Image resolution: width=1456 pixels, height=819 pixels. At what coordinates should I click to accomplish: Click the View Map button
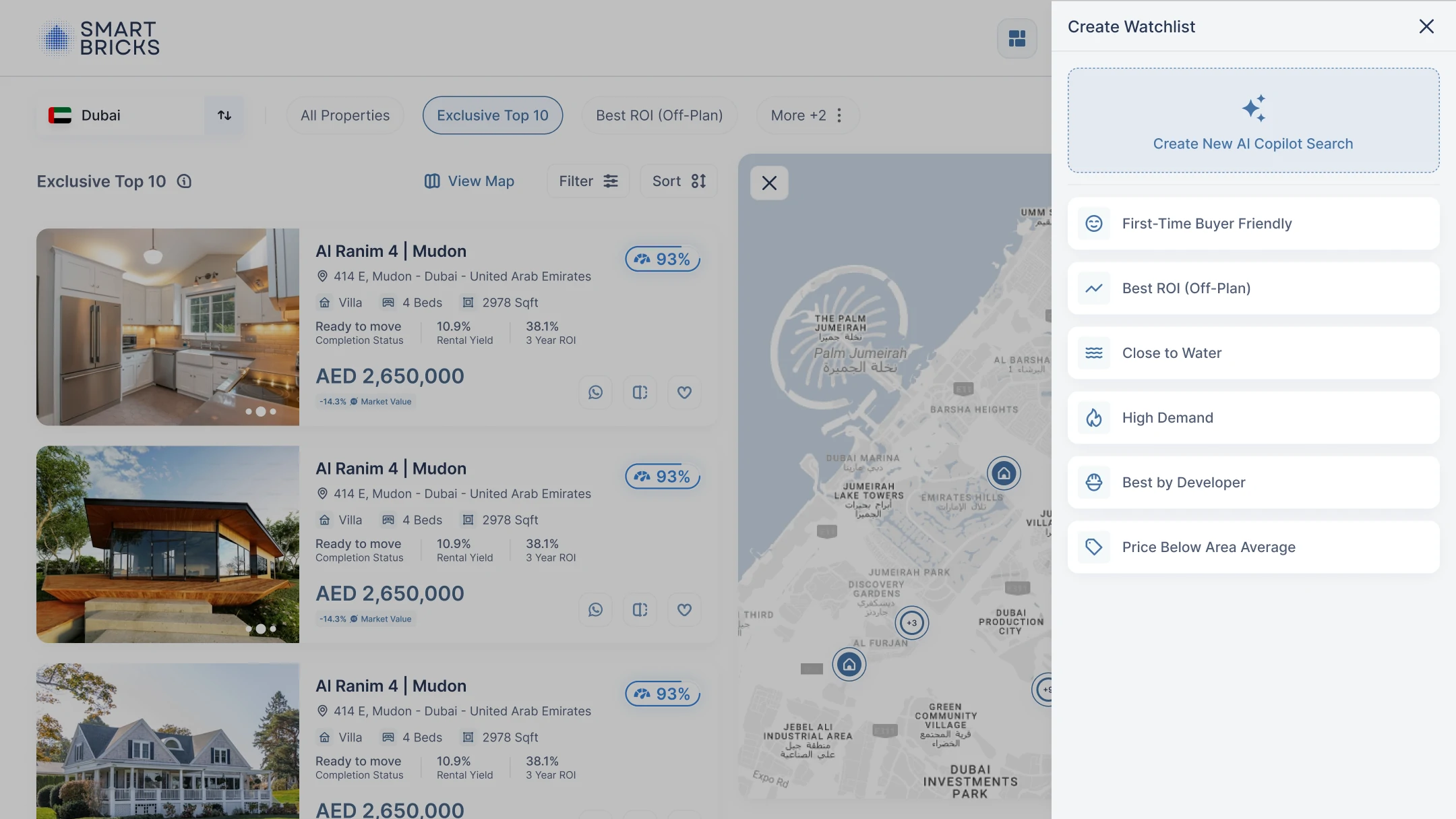[x=469, y=181]
